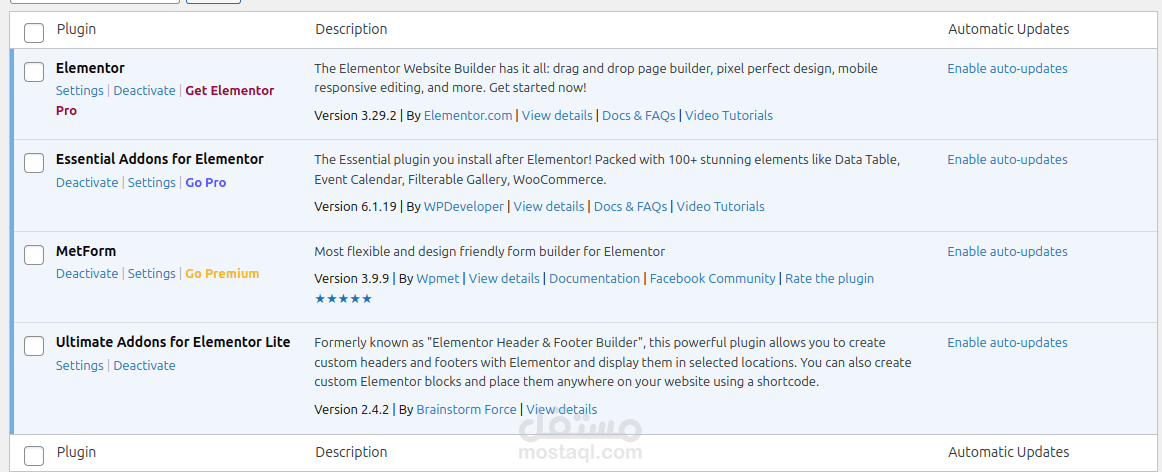Screen dimensions: 1162x472
Task: Click the bottom Automatic Updates footer label
Action: click(x=1009, y=452)
